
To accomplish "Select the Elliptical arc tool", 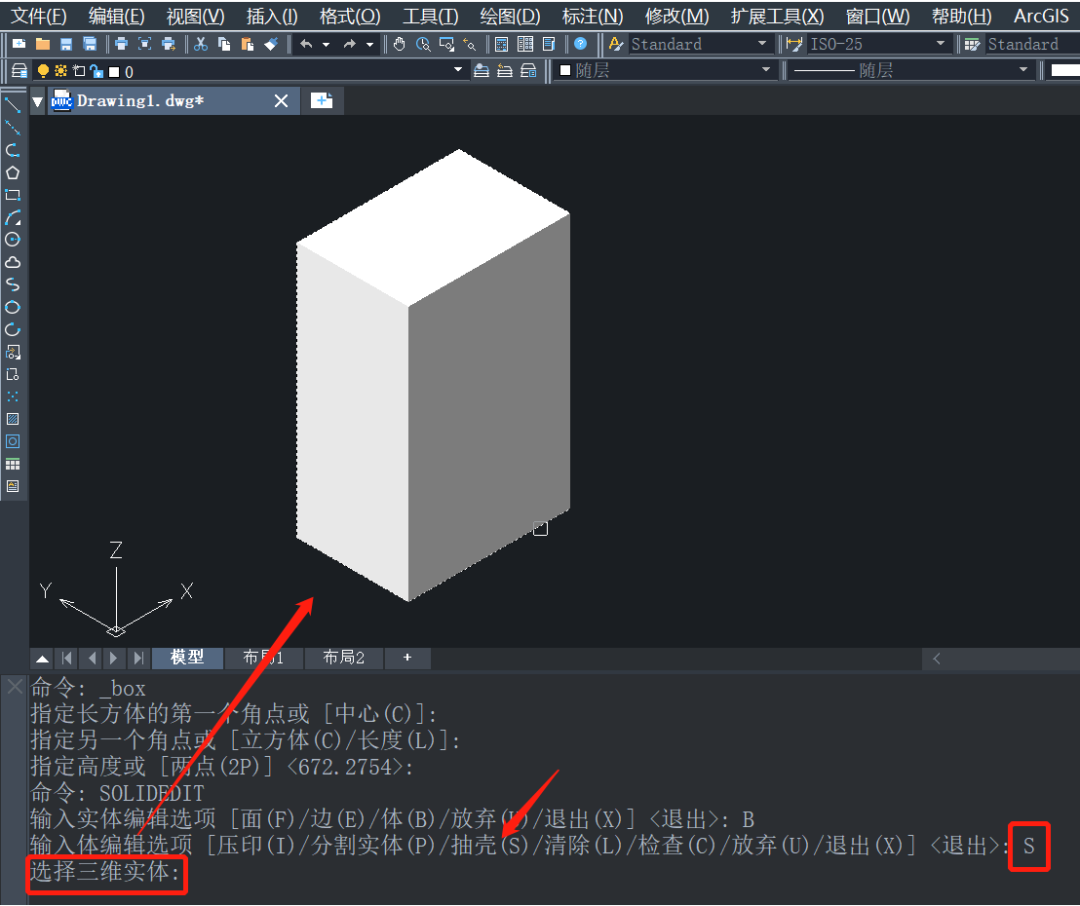I will coord(12,329).
